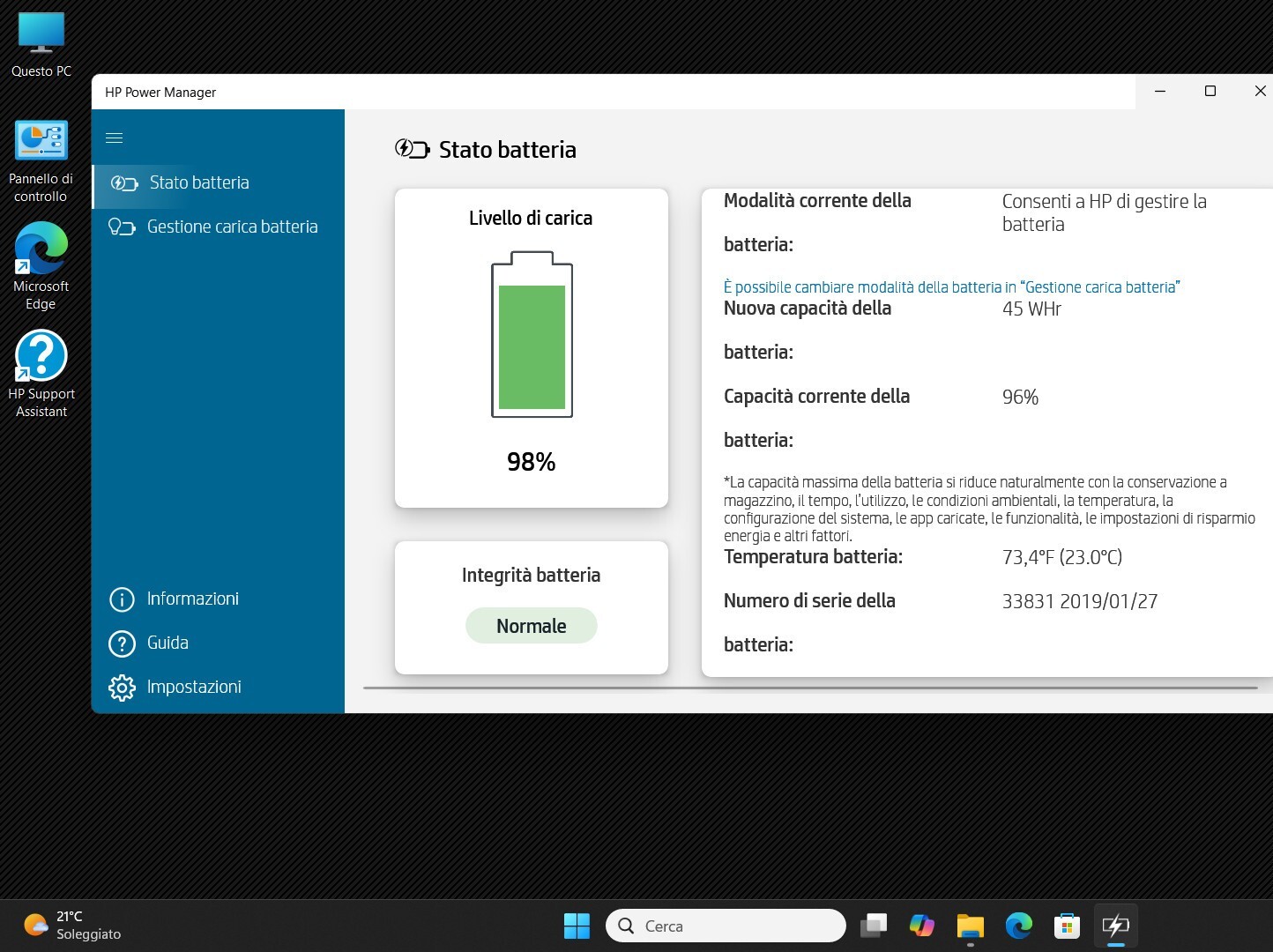Open Gestione carica batteria section
This screenshot has height=952, width=1273.
pyautogui.click(x=219, y=227)
